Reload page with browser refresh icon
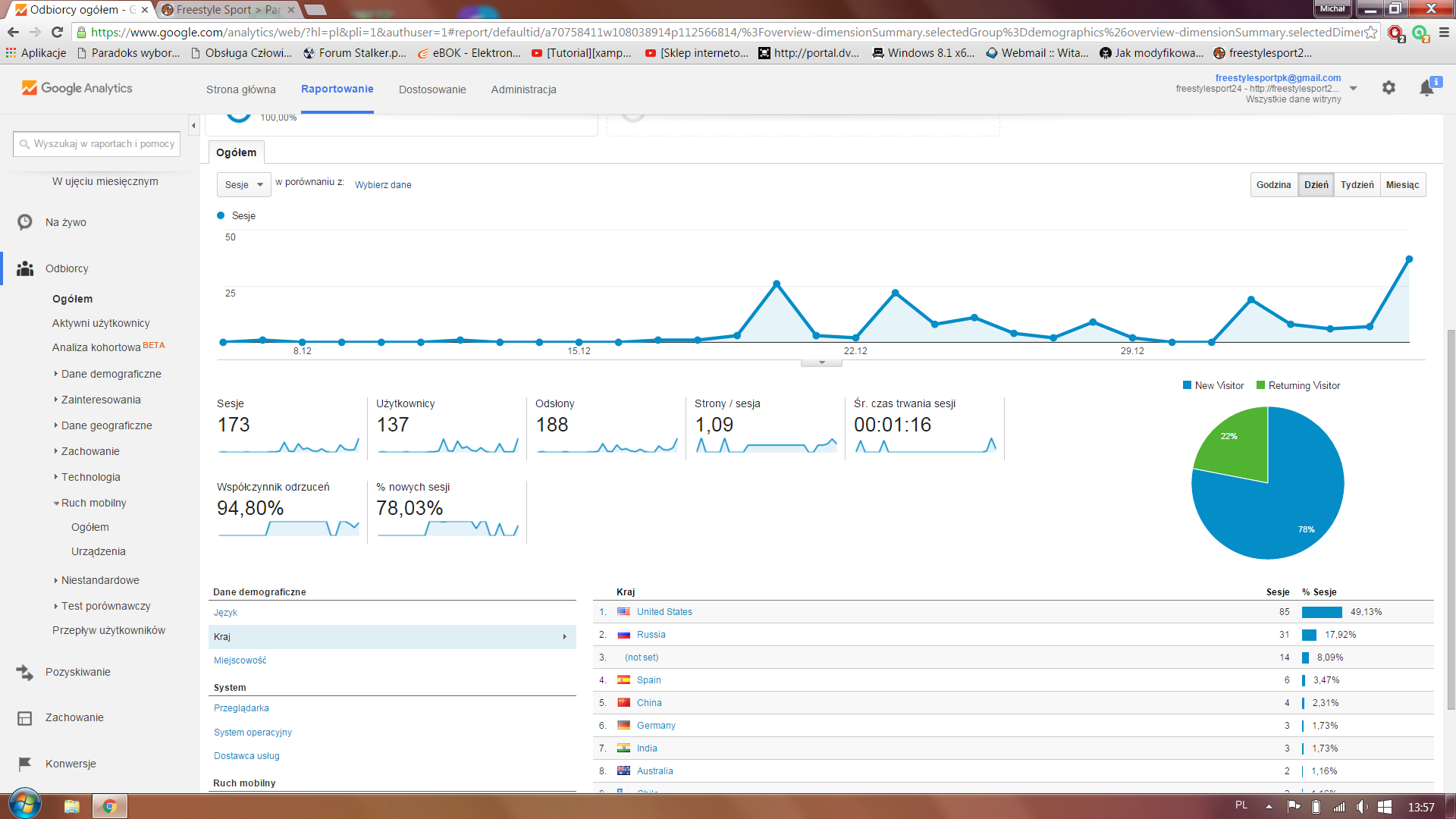Image resolution: width=1456 pixels, height=819 pixels. [x=57, y=32]
